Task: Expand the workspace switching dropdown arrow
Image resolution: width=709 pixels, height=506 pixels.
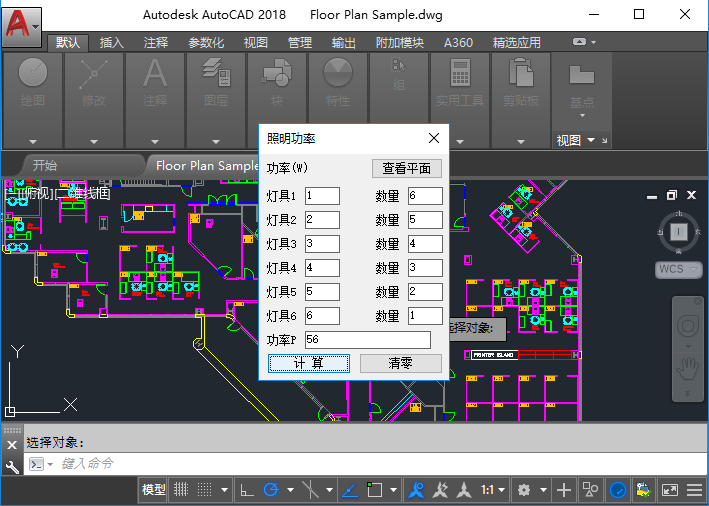Action: click(543, 490)
